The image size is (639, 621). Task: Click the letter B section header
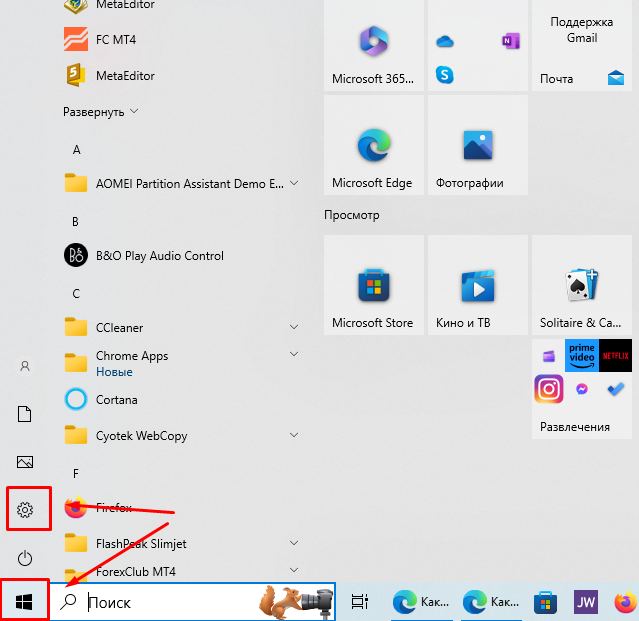pyautogui.click(x=75, y=222)
